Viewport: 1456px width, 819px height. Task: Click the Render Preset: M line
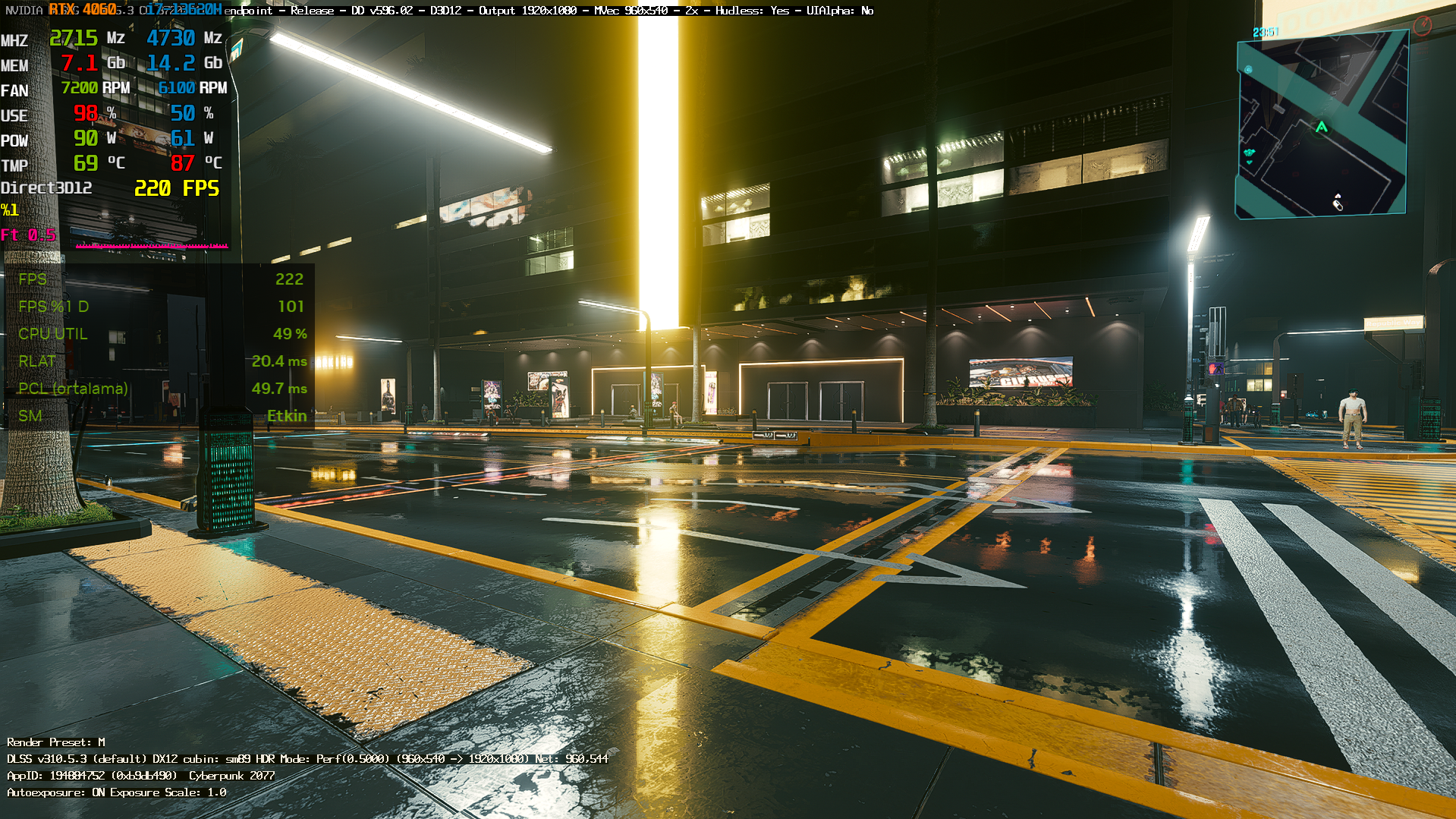tap(56, 742)
